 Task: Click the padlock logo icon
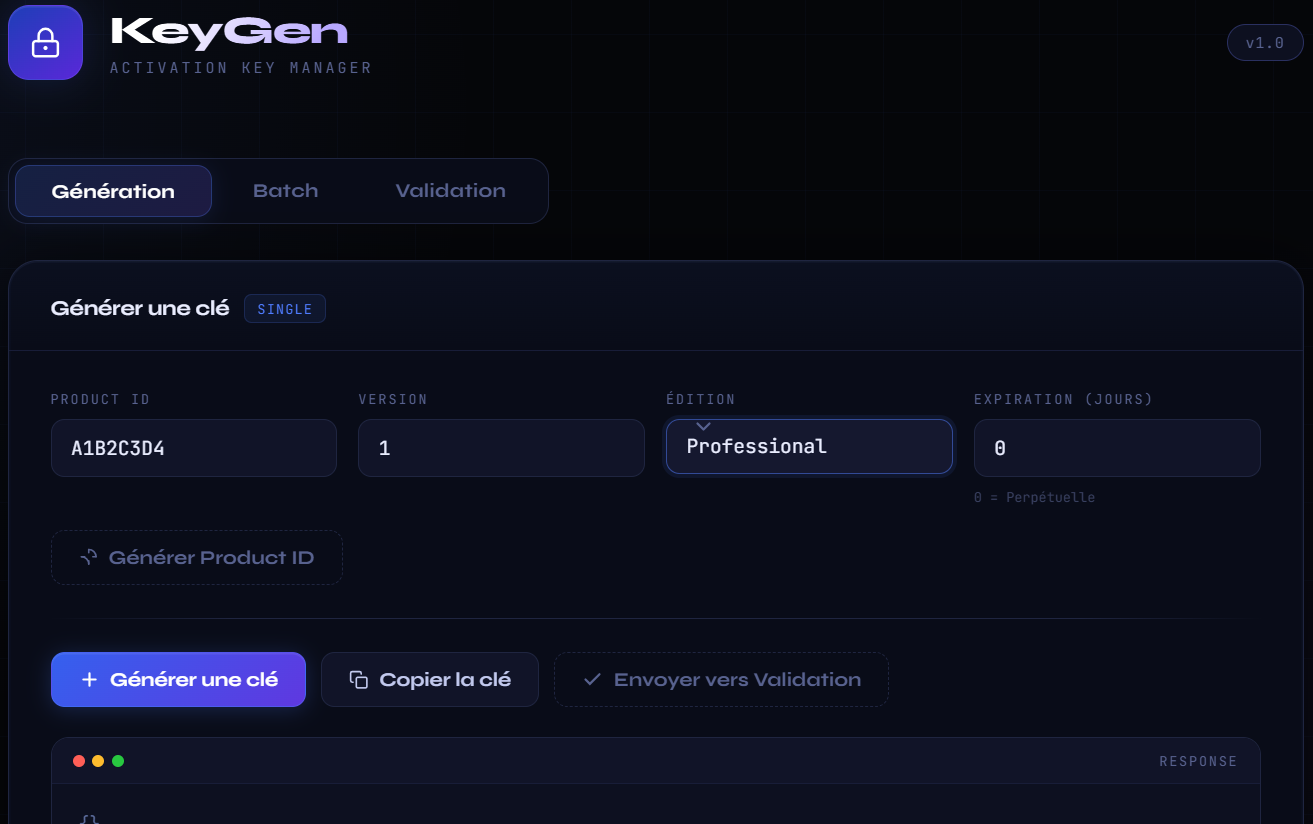pyautogui.click(x=45, y=43)
